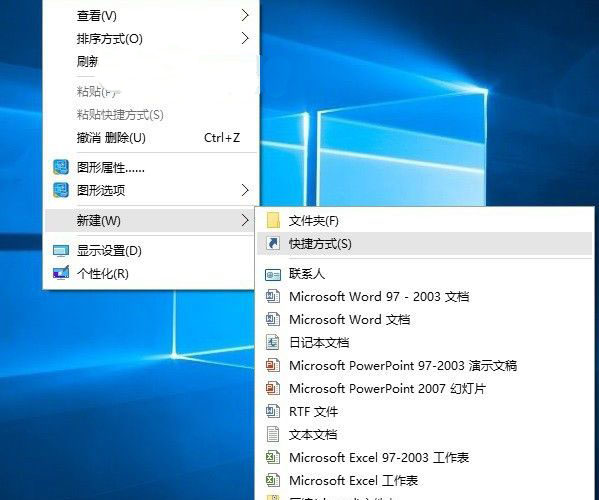Select Microsoft PowerPoint 97-2003 演示文稿

pos(425,365)
